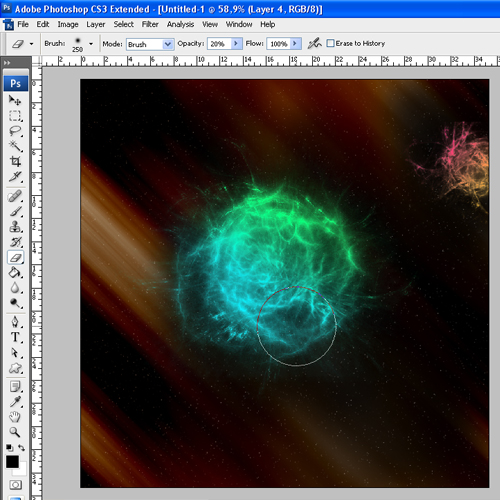Open the Image menu
Viewport: 500px width, 500px height.
tap(68, 24)
